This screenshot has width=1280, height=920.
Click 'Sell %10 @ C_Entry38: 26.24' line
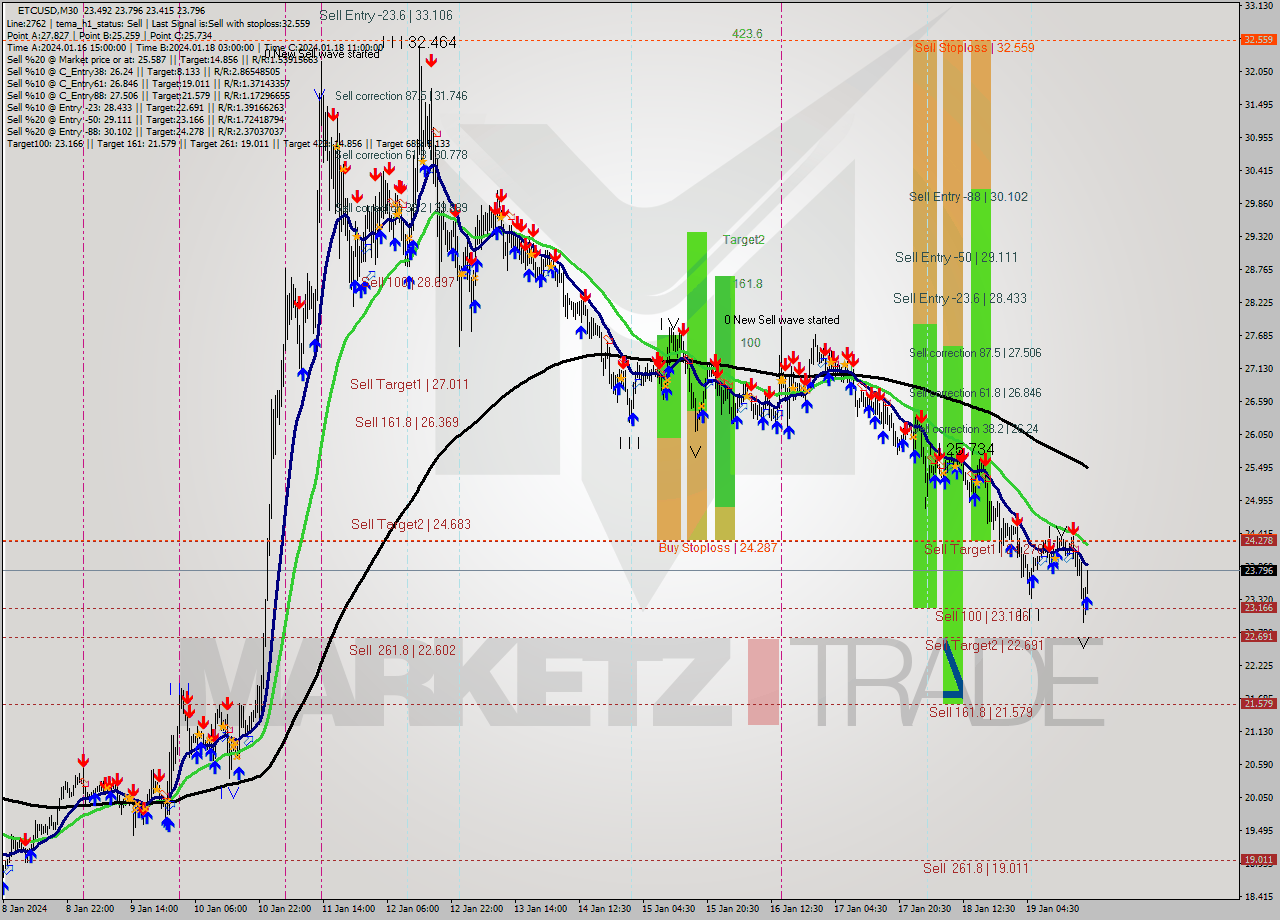click(143, 71)
